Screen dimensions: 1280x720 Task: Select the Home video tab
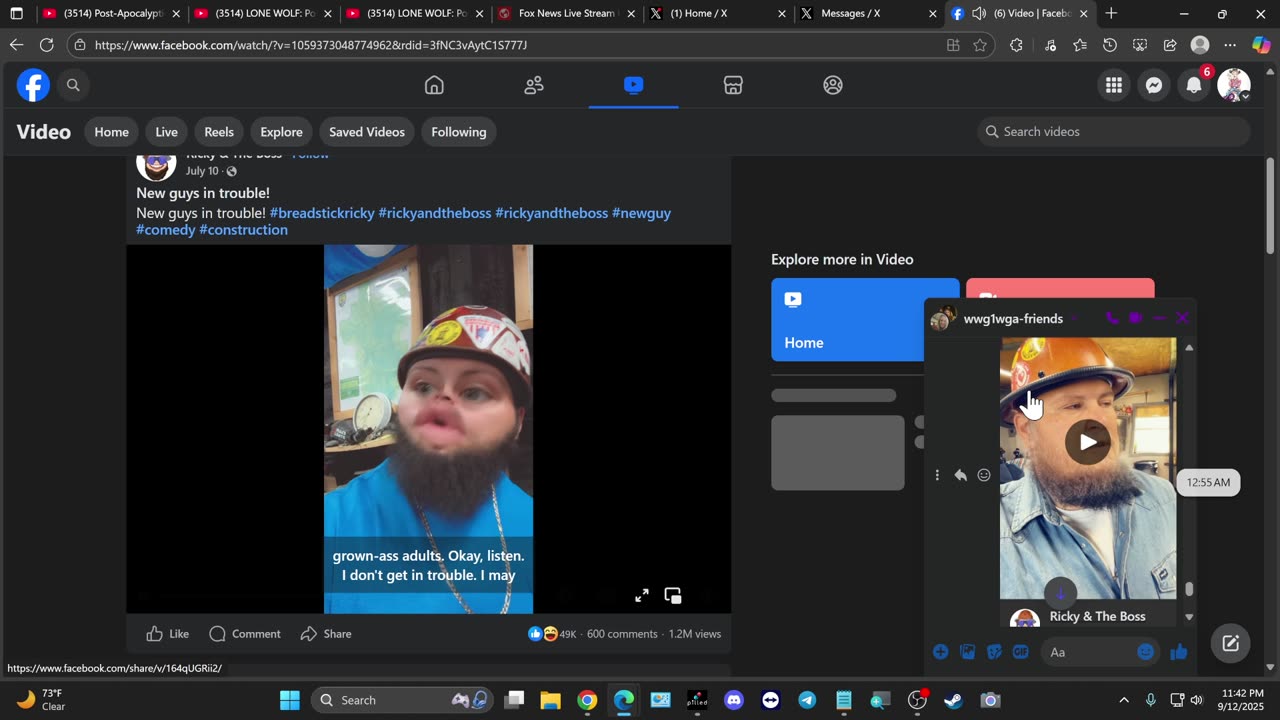click(111, 132)
